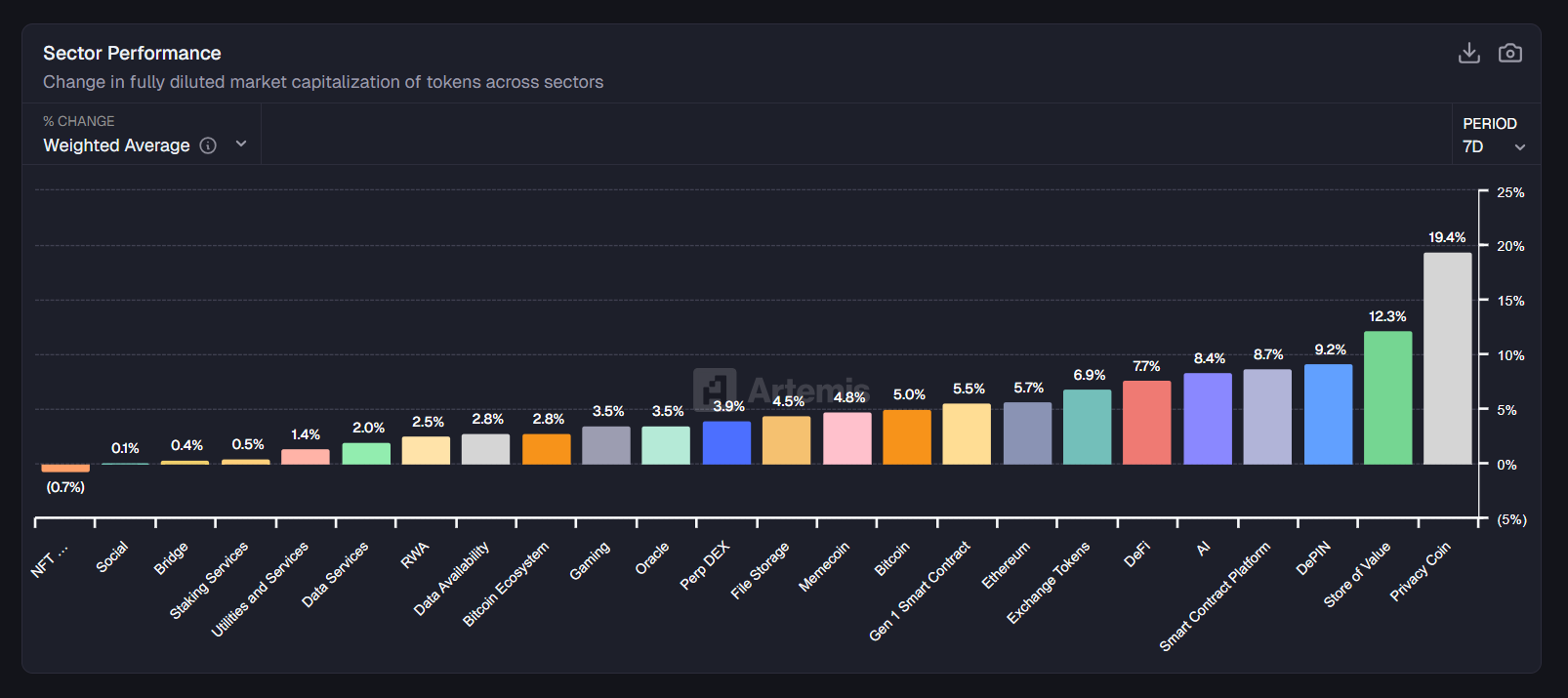The width and height of the screenshot is (1568, 698).
Task: Select the Data Services 2.0% green bar
Action: pyautogui.click(x=366, y=454)
